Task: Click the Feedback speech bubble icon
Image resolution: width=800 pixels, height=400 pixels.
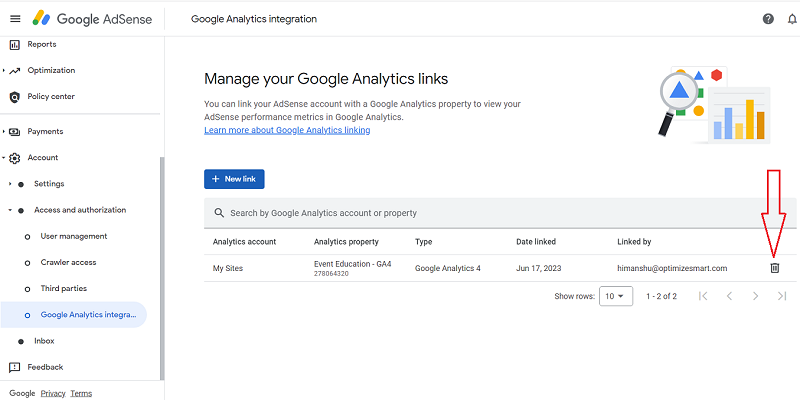Action: [x=15, y=367]
